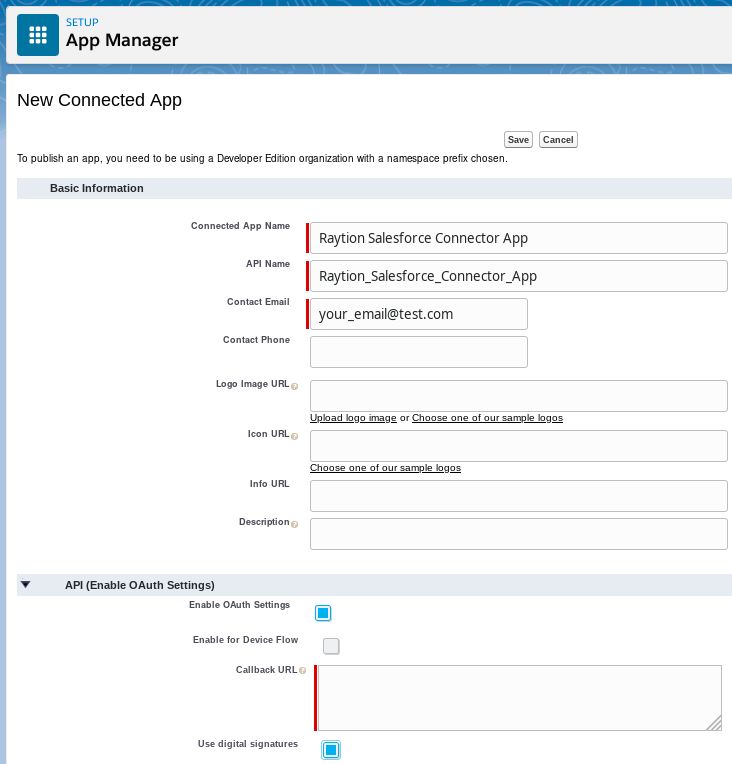Click the Basic Information section header
Screen dimensions: 732x764
pos(374,189)
